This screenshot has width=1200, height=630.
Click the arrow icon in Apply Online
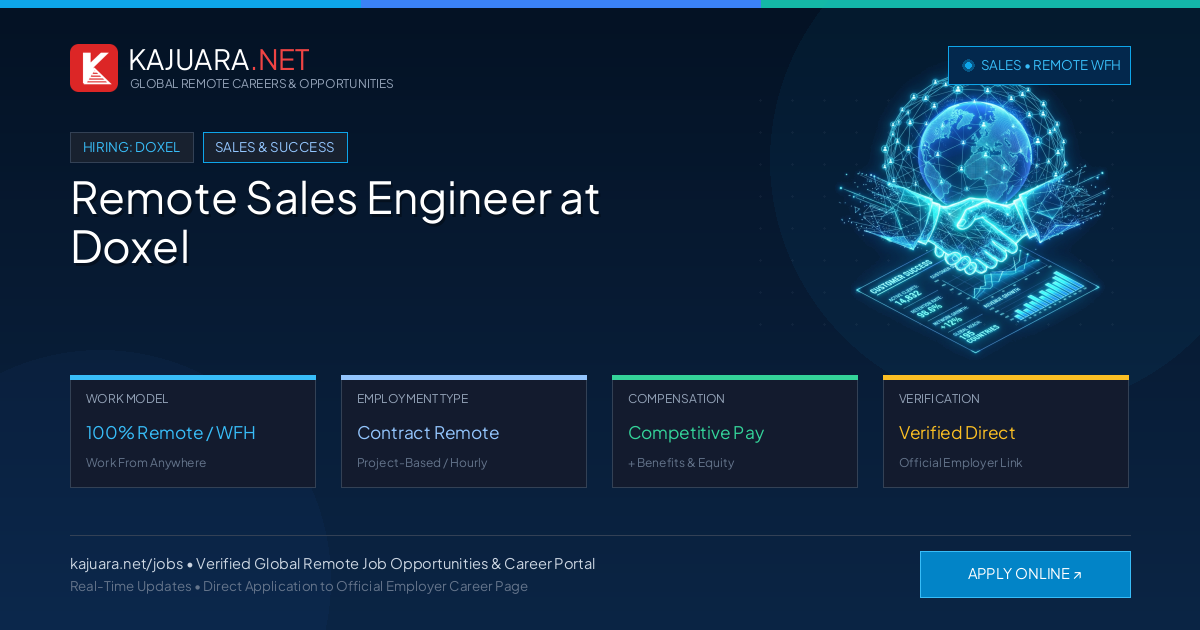[1077, 575]
